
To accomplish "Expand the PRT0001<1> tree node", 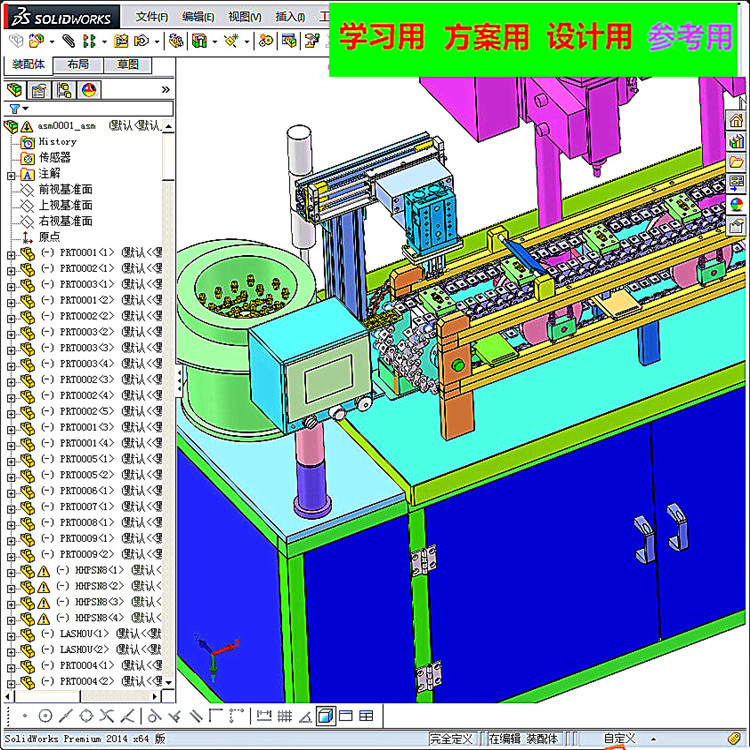I will pos(11,255).
